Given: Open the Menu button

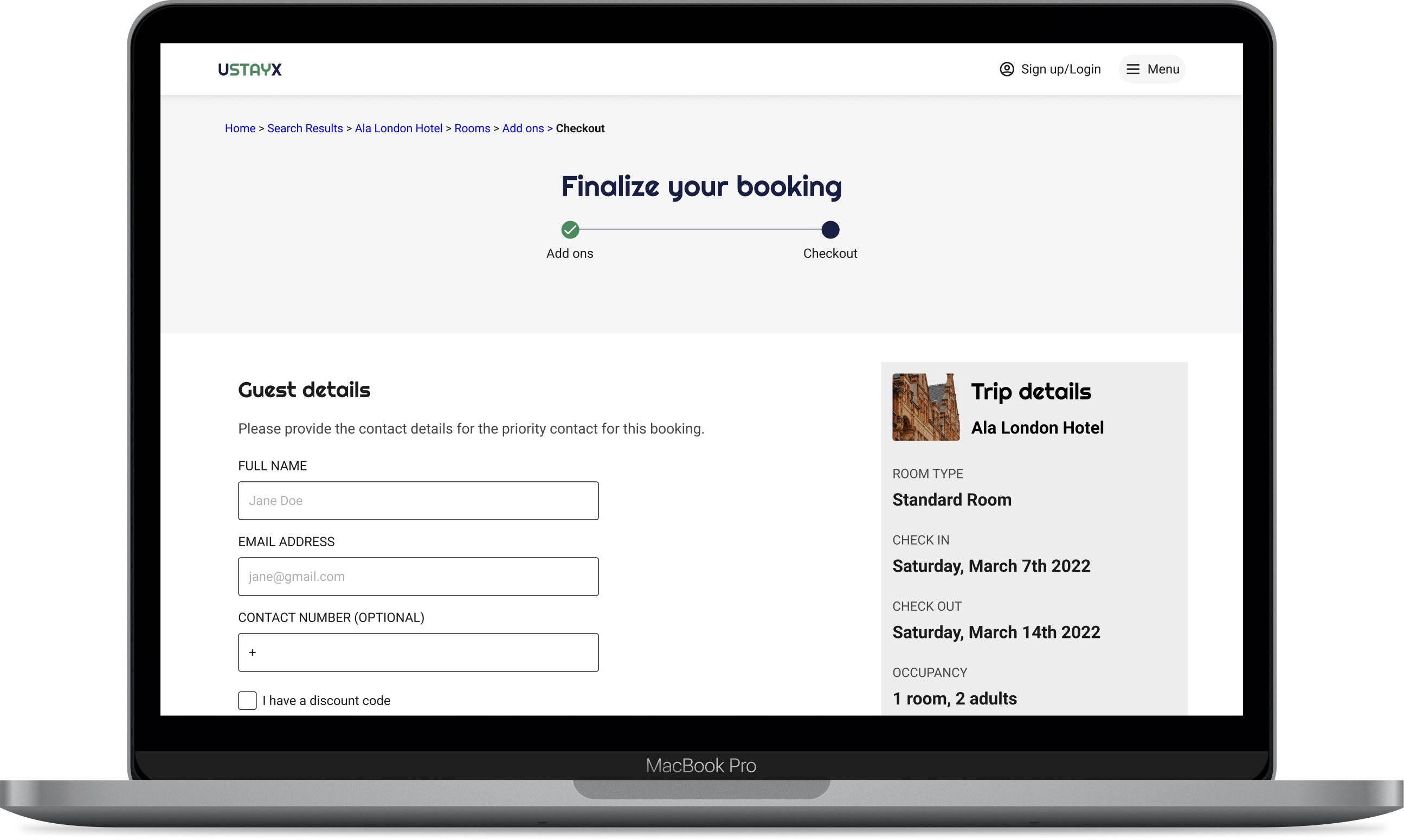Looking at the screenshot, I should pos(1152,69).
